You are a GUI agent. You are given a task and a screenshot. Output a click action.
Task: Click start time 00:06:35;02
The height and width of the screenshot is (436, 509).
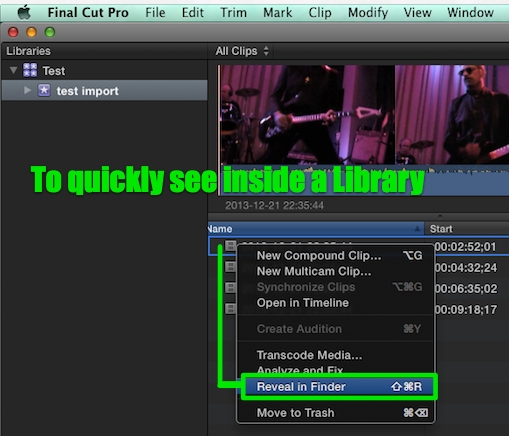466,289
